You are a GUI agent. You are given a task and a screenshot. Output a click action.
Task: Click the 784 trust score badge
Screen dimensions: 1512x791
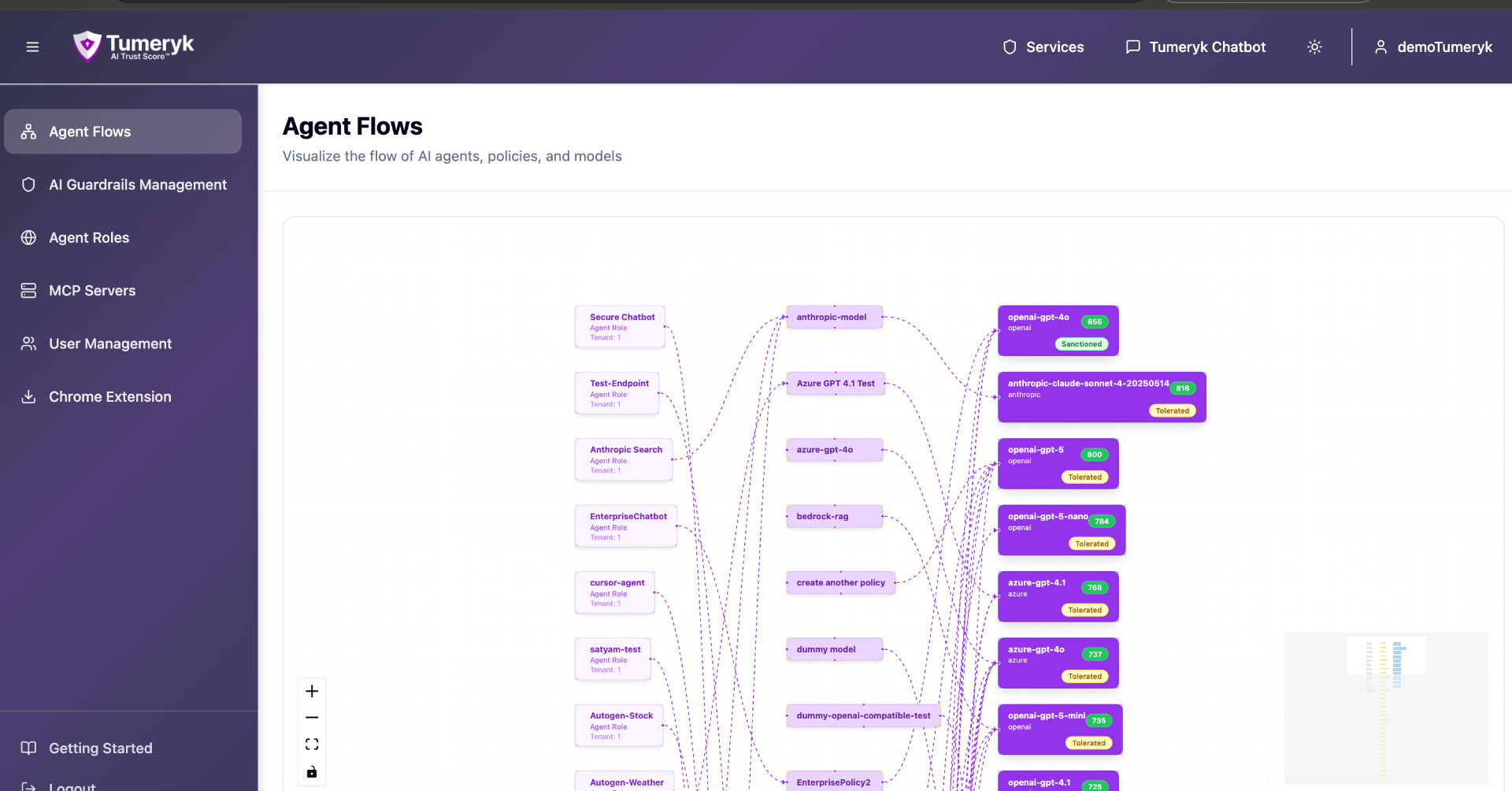coord(1102,522)
